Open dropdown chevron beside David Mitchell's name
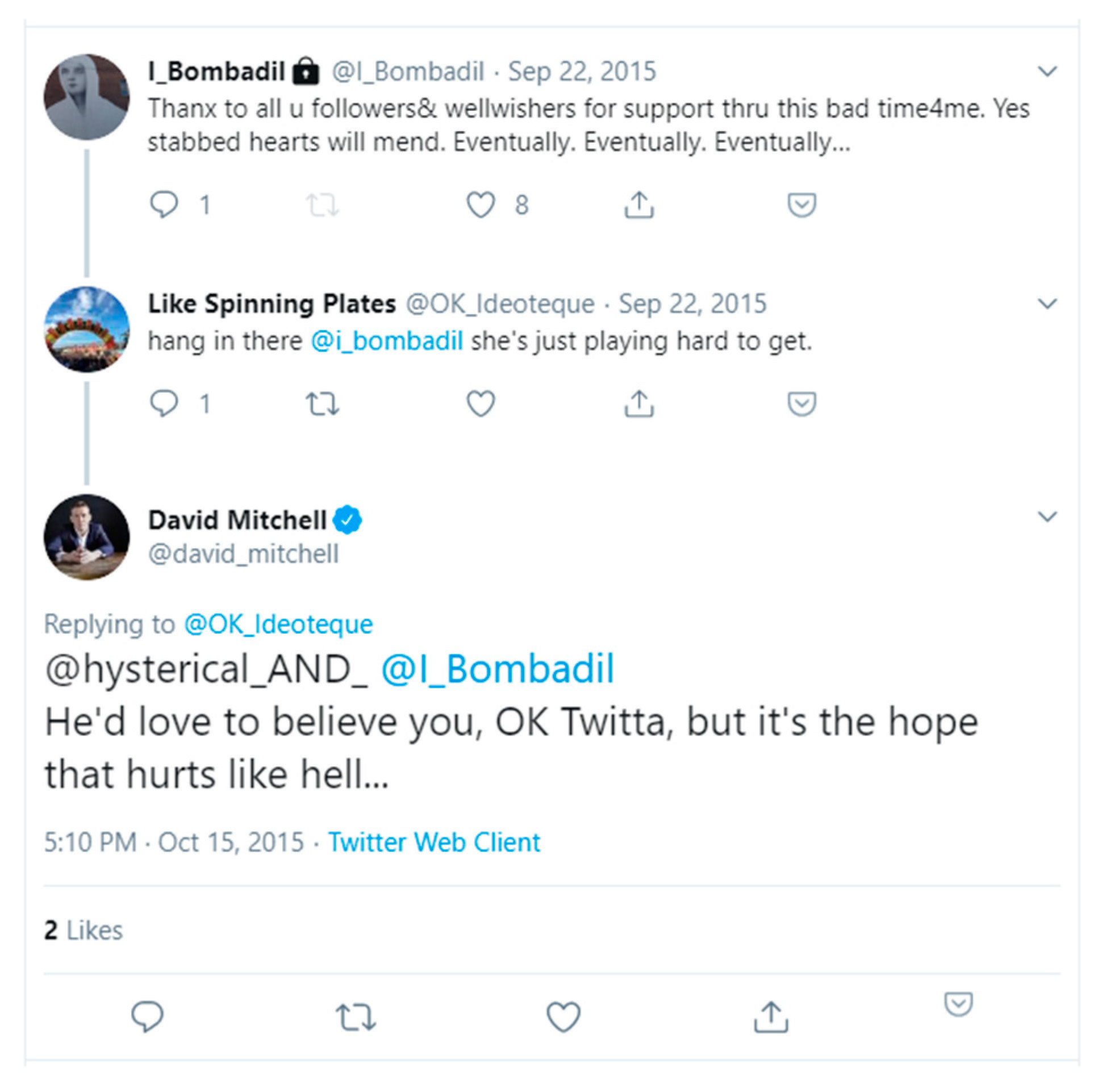This screenshot has width=1094, height=1092. (1047, 517)
